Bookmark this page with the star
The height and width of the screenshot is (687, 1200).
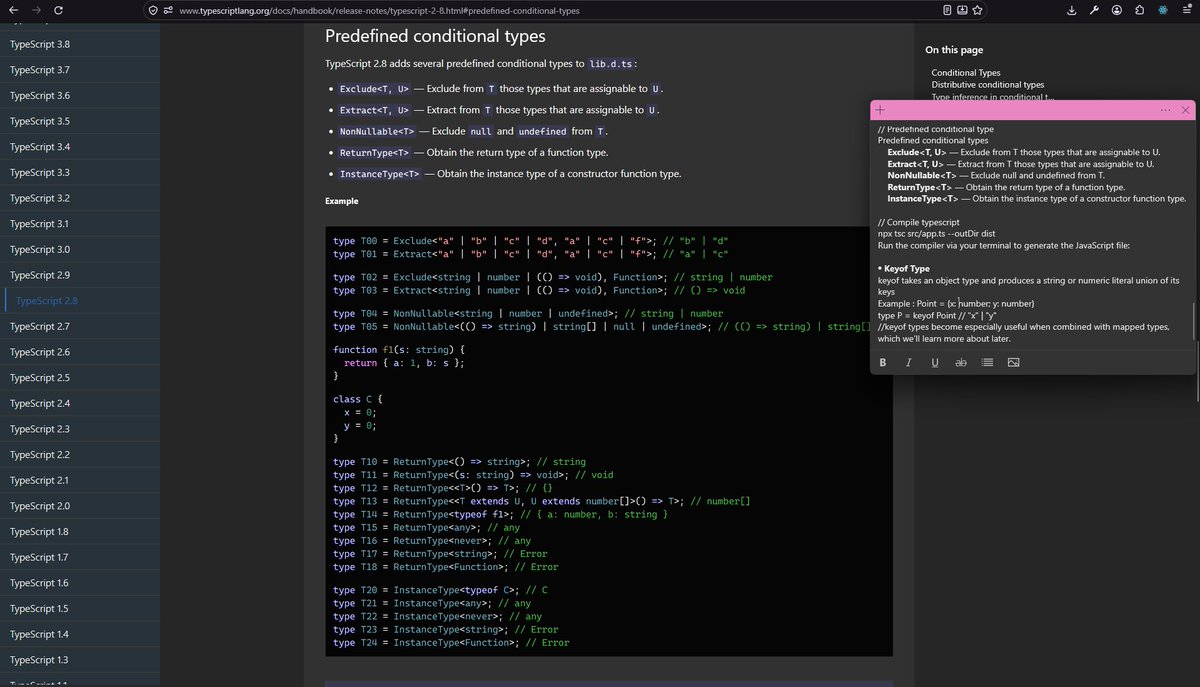tap(977, 10)
